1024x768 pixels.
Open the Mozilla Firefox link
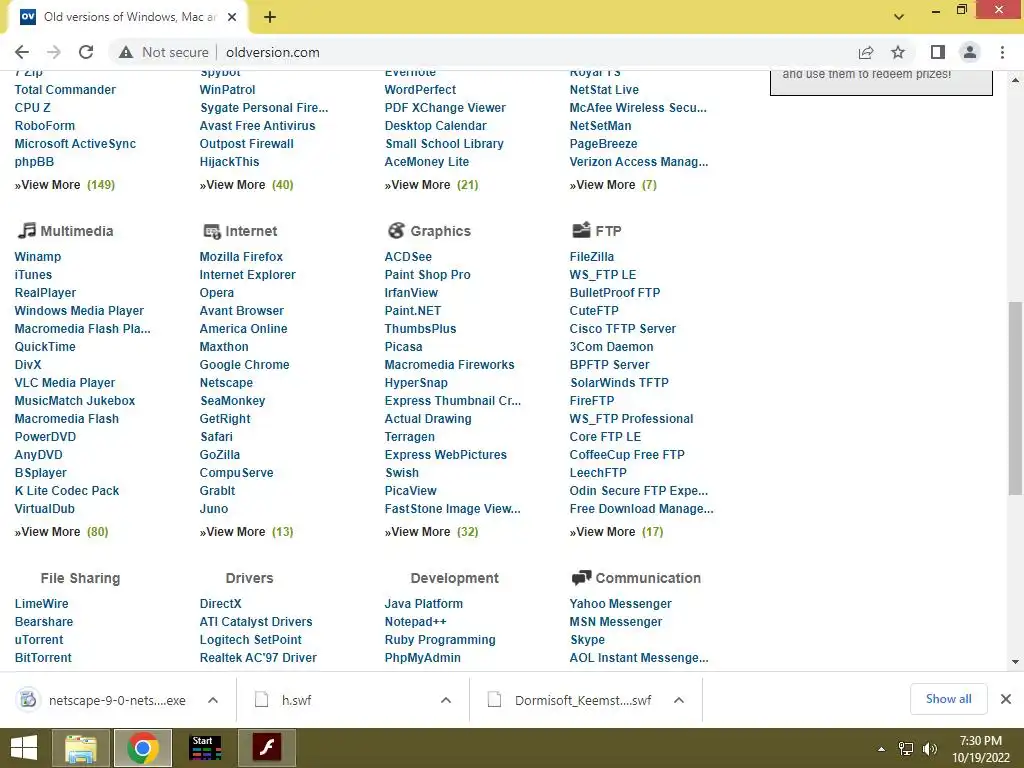point(241,257)
